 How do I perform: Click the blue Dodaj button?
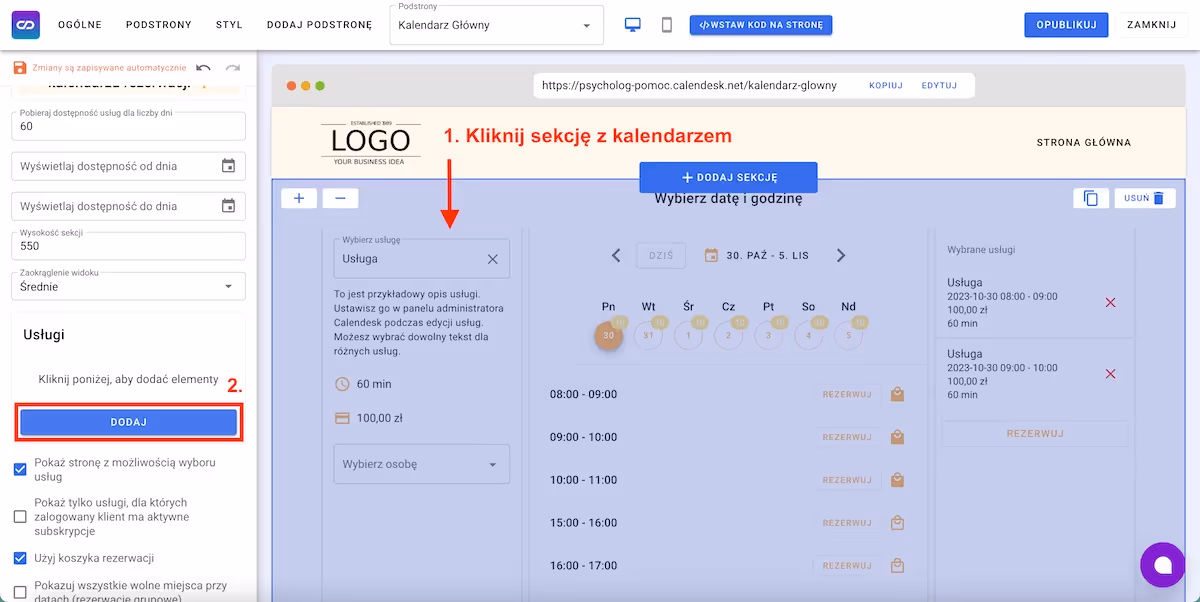[x=128, y=422]
